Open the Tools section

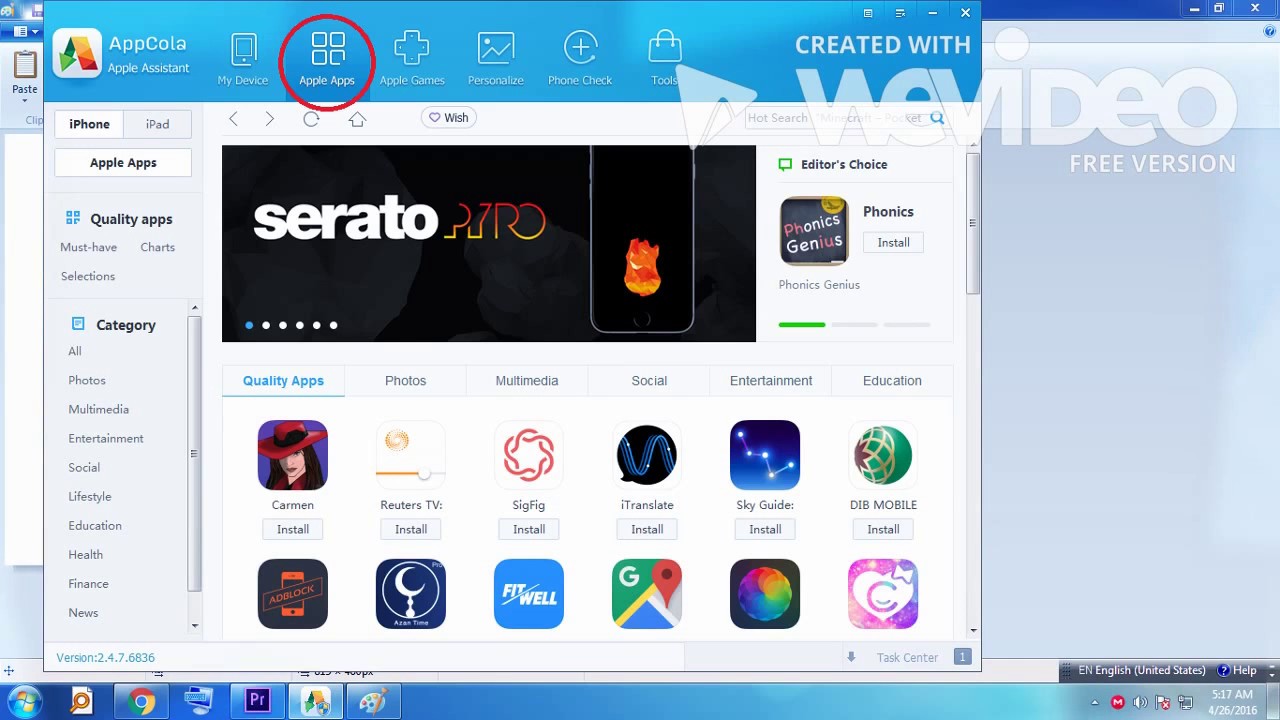tap(664, 59)
